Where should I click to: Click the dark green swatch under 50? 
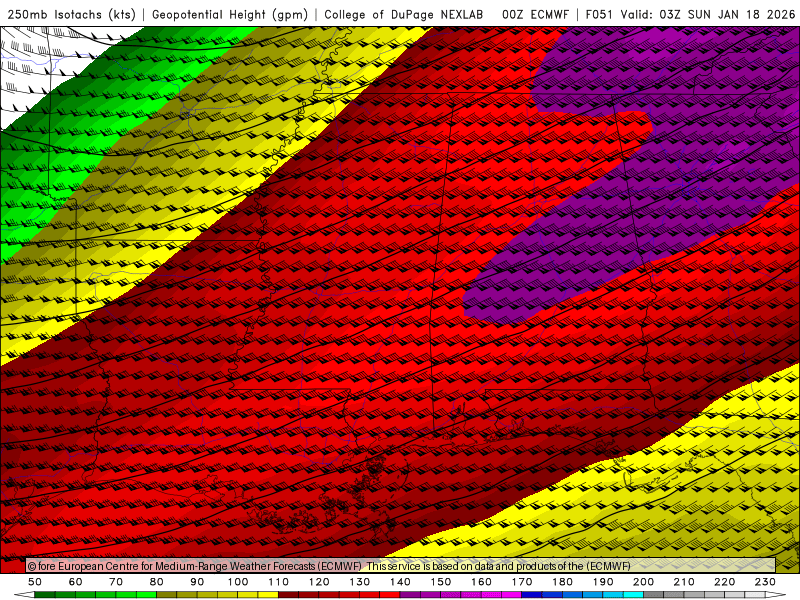coord(45,595)
